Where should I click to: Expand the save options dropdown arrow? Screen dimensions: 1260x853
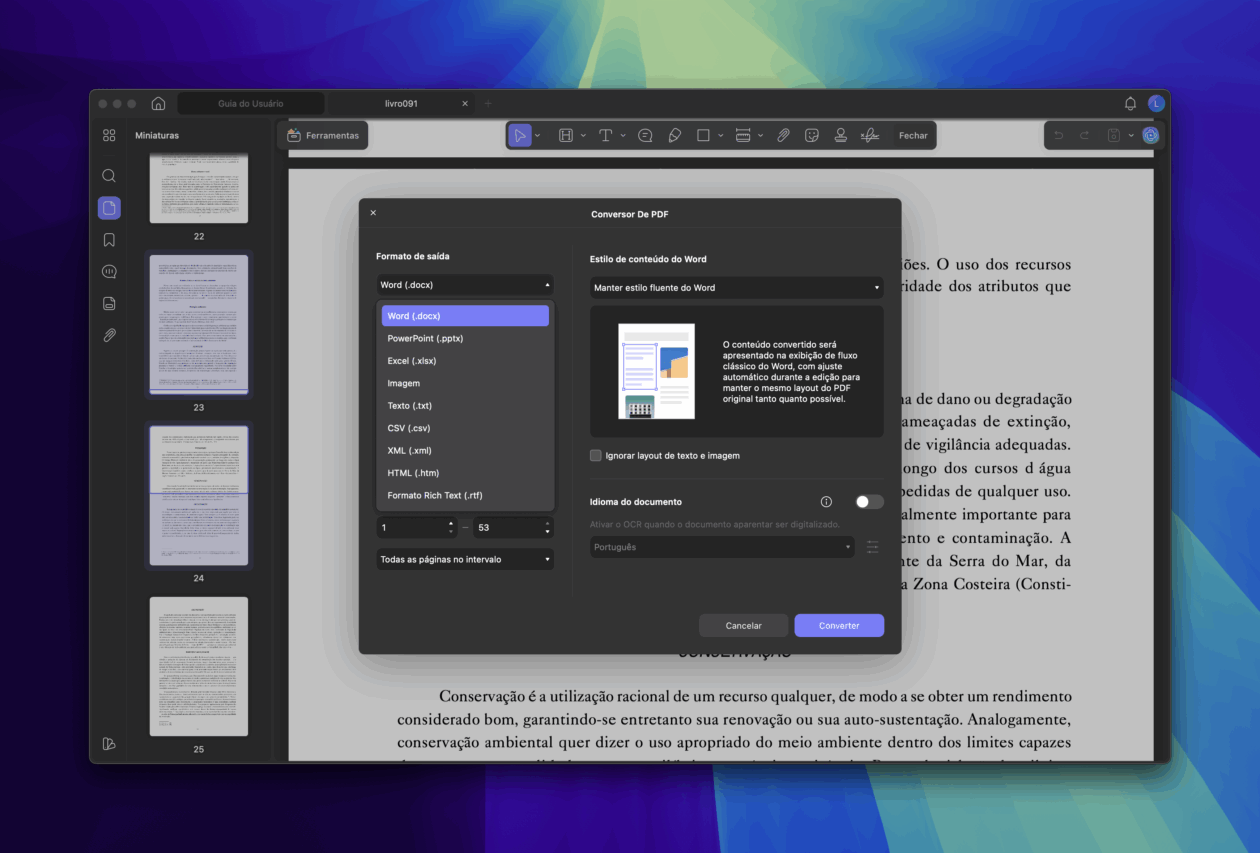1131,135
